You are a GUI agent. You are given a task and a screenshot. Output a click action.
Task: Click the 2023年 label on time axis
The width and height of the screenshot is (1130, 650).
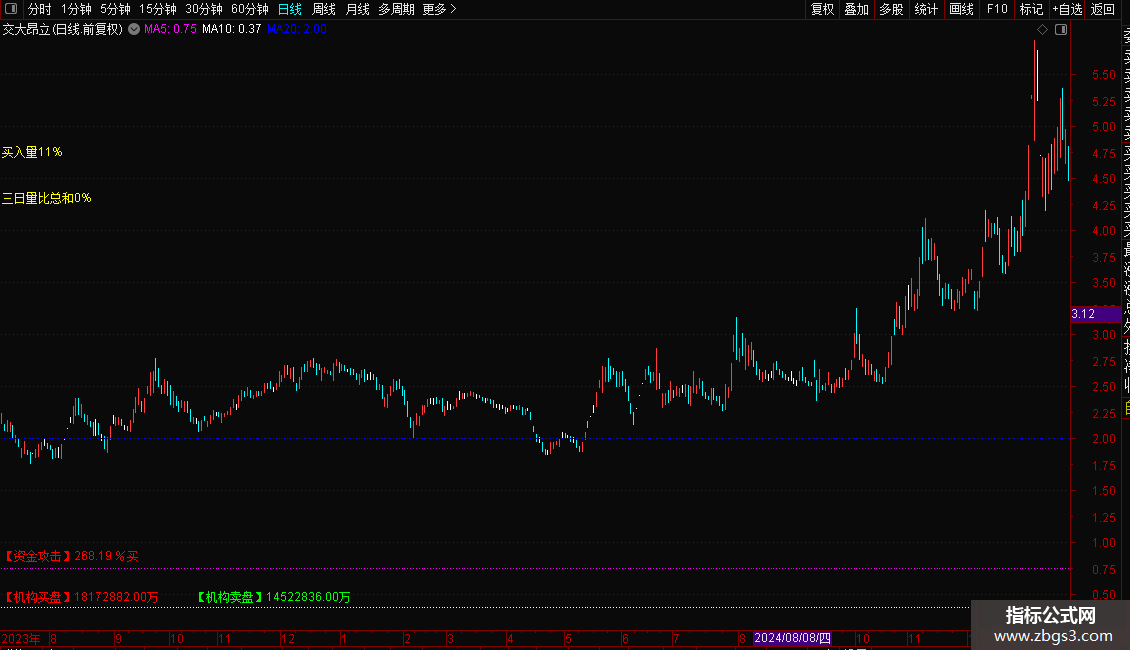(x=21, y=638)
